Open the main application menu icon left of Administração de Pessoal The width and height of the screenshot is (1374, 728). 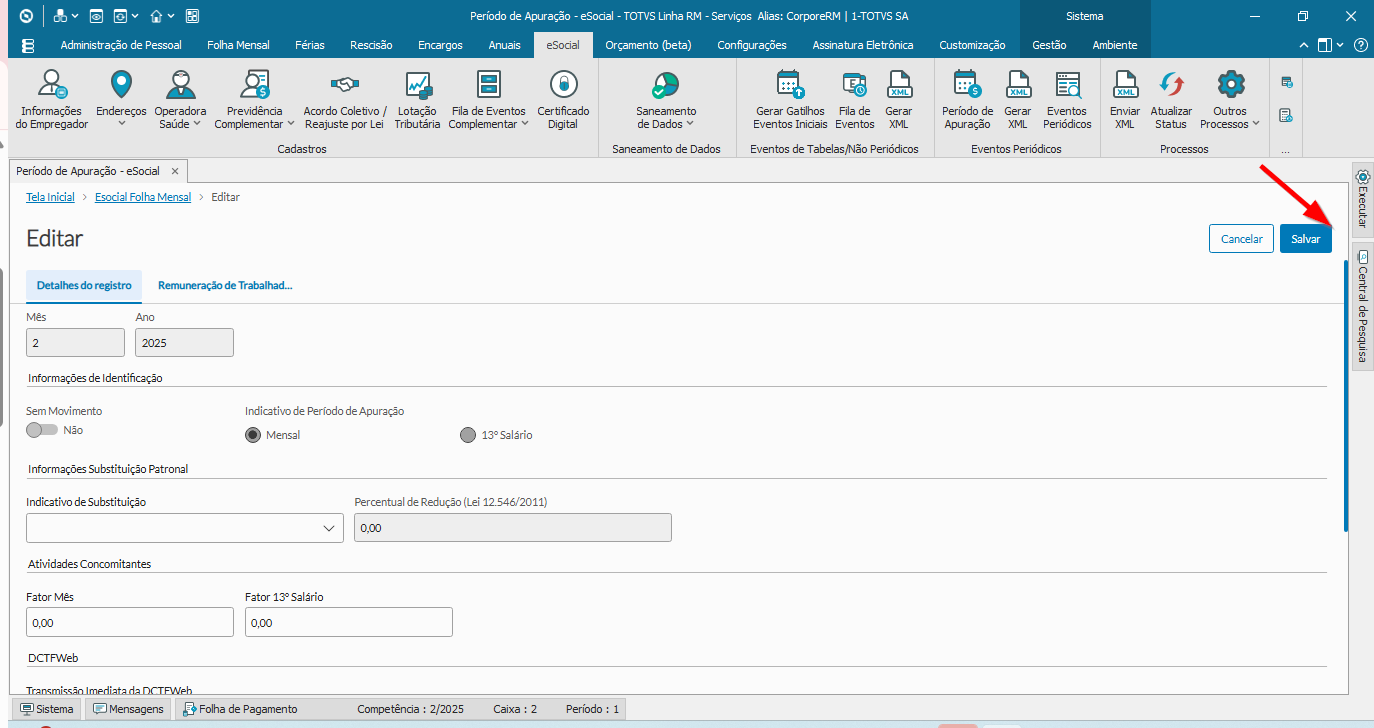tap(28, 45)
